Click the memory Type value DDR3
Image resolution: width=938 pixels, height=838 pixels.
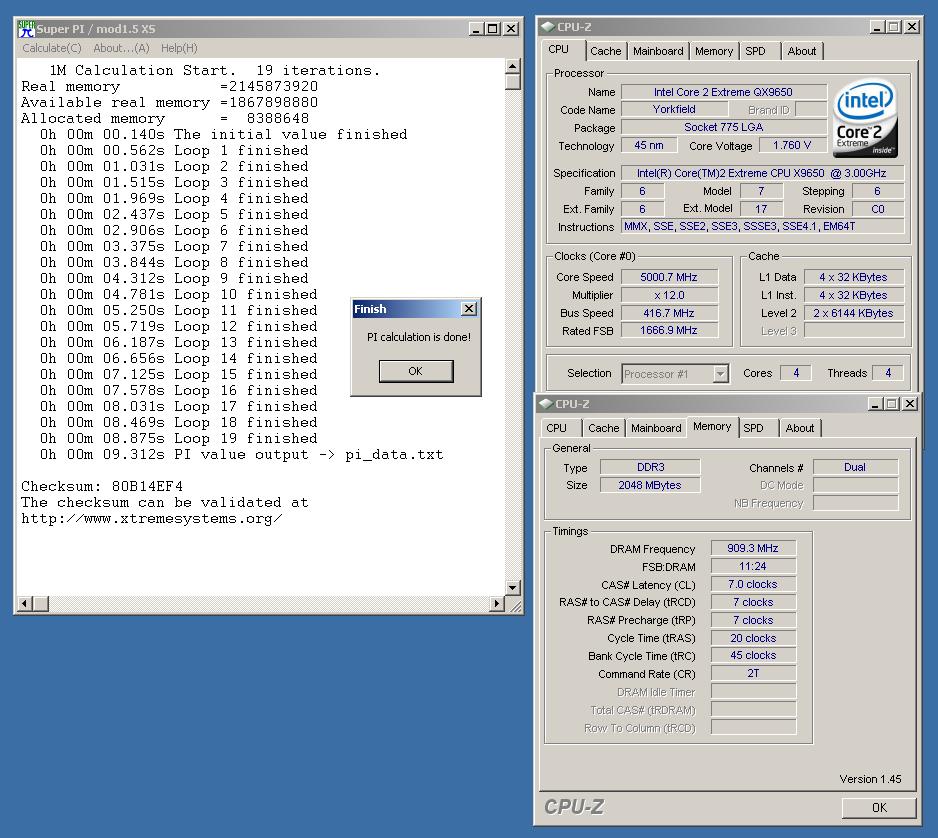click(650, 467)
